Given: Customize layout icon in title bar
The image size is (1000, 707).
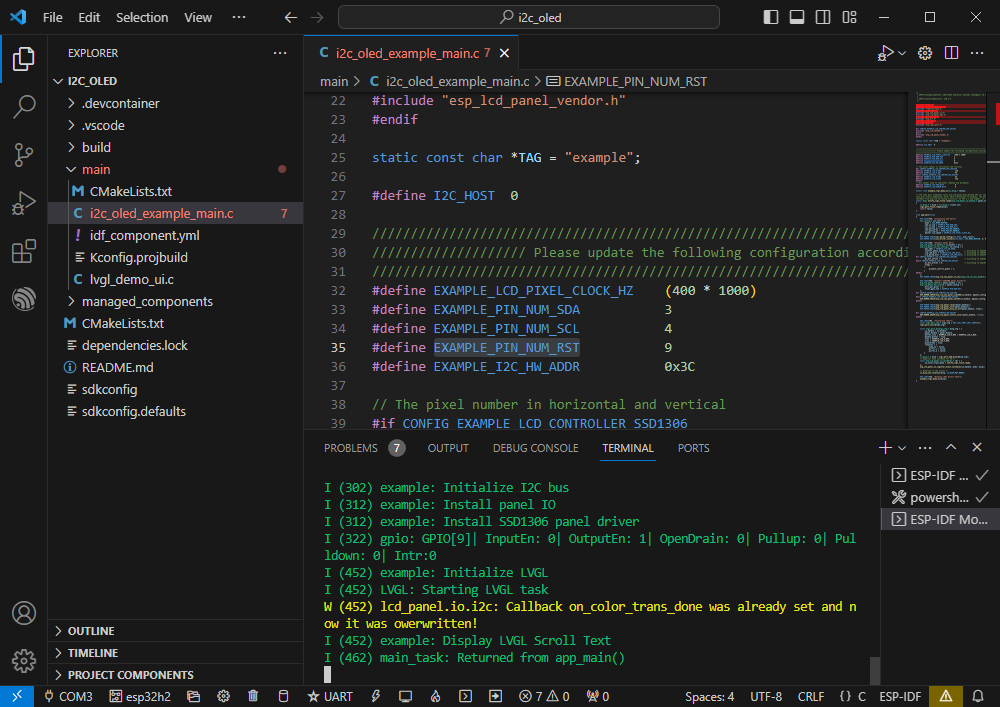Looking at the screenshot, I should (849, 17).
